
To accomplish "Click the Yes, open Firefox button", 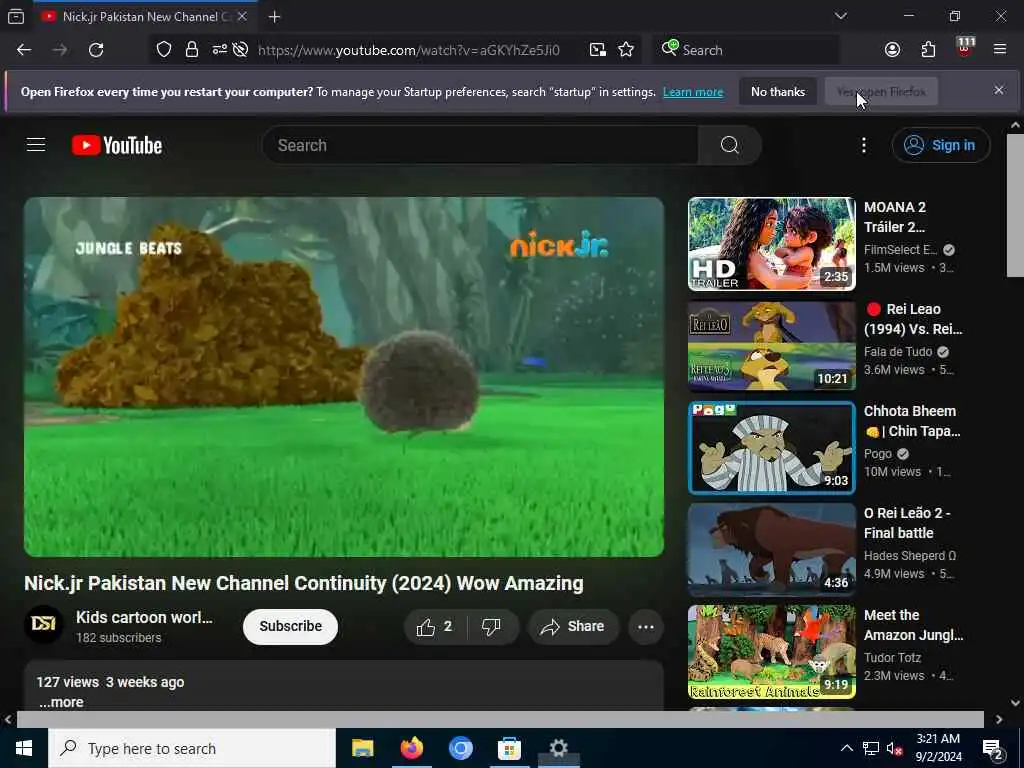I will [x=881, y=92].
